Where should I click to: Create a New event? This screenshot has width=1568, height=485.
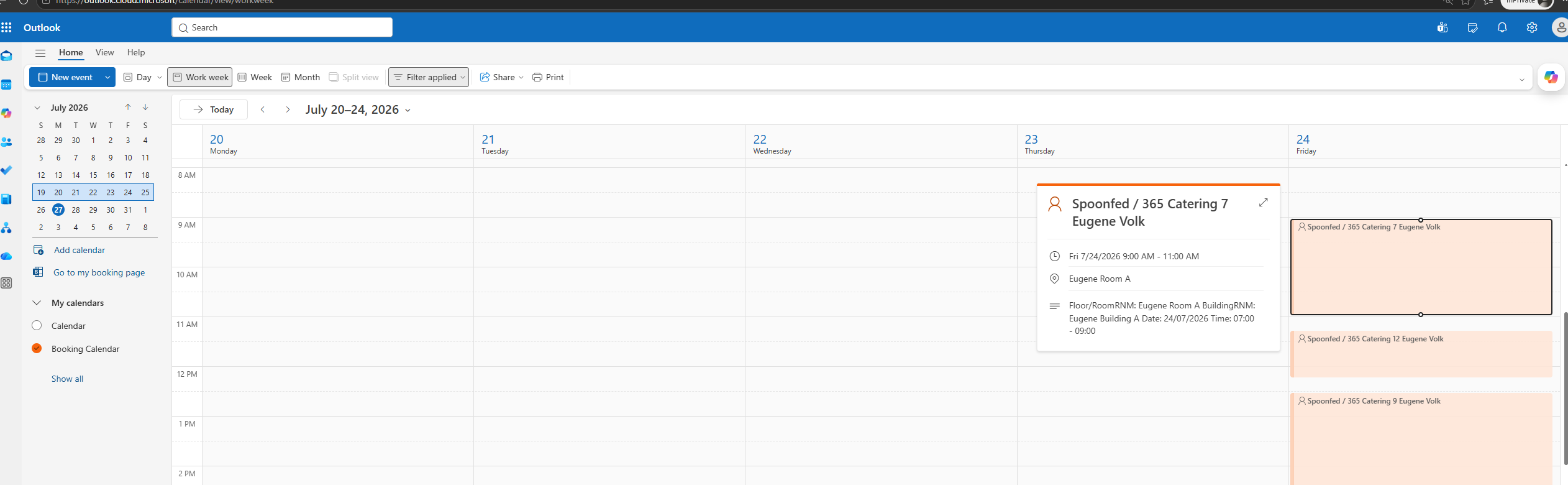point(65,77)
